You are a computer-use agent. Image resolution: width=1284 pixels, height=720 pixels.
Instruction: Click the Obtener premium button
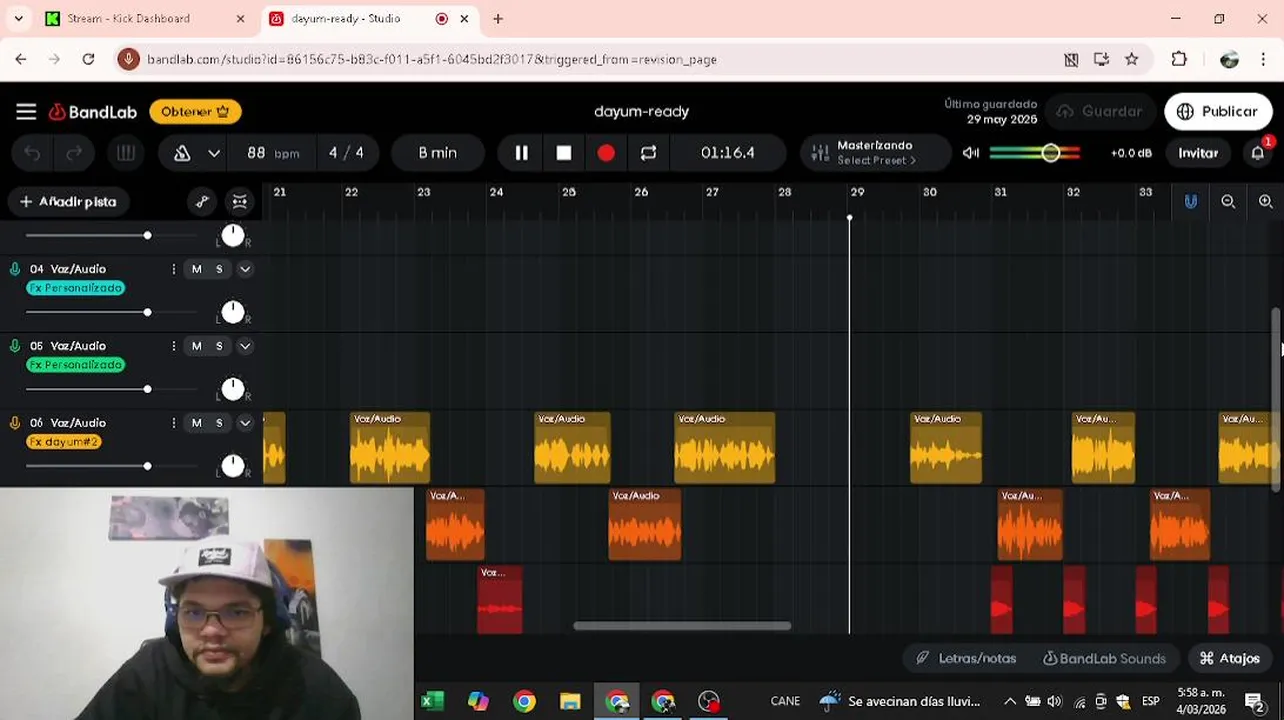195,111
